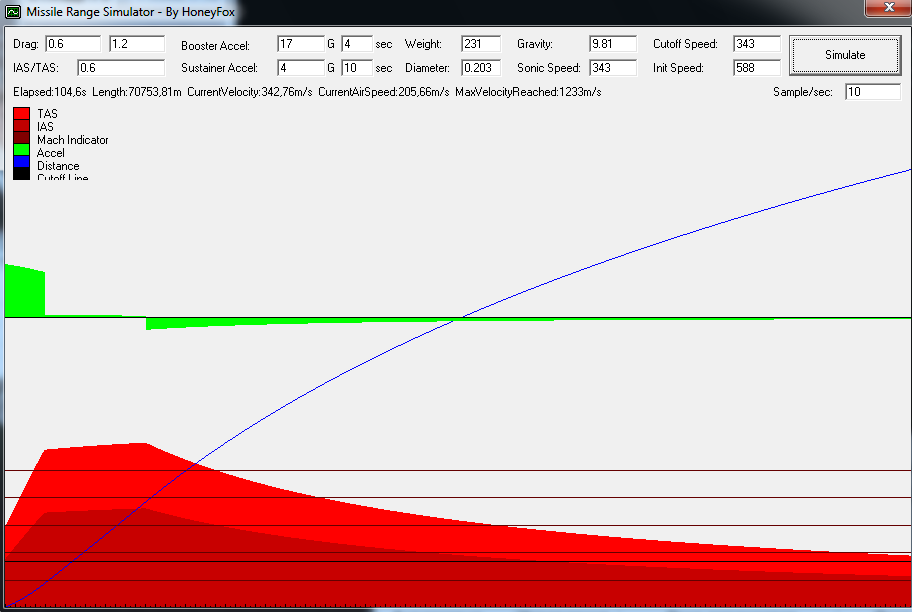Click the Sonic Speed input field
912x612 pixels.
pos(613,68)
